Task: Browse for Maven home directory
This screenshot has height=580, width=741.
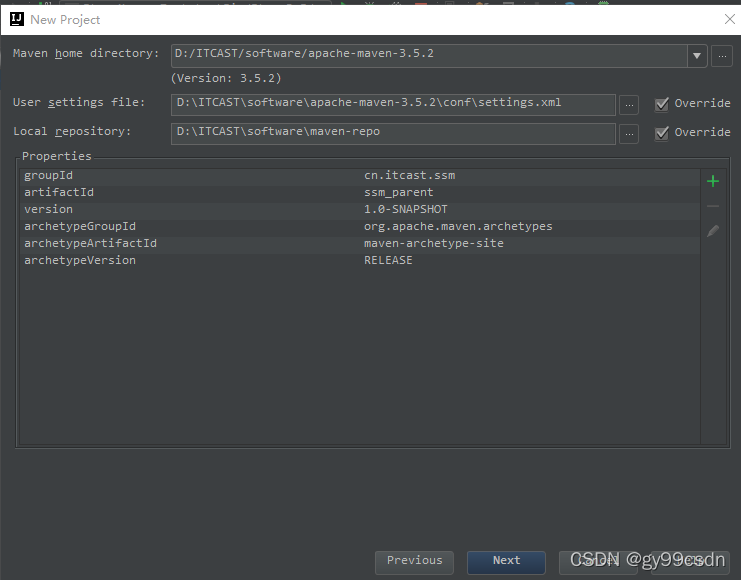Action: [x=722, y=56]
